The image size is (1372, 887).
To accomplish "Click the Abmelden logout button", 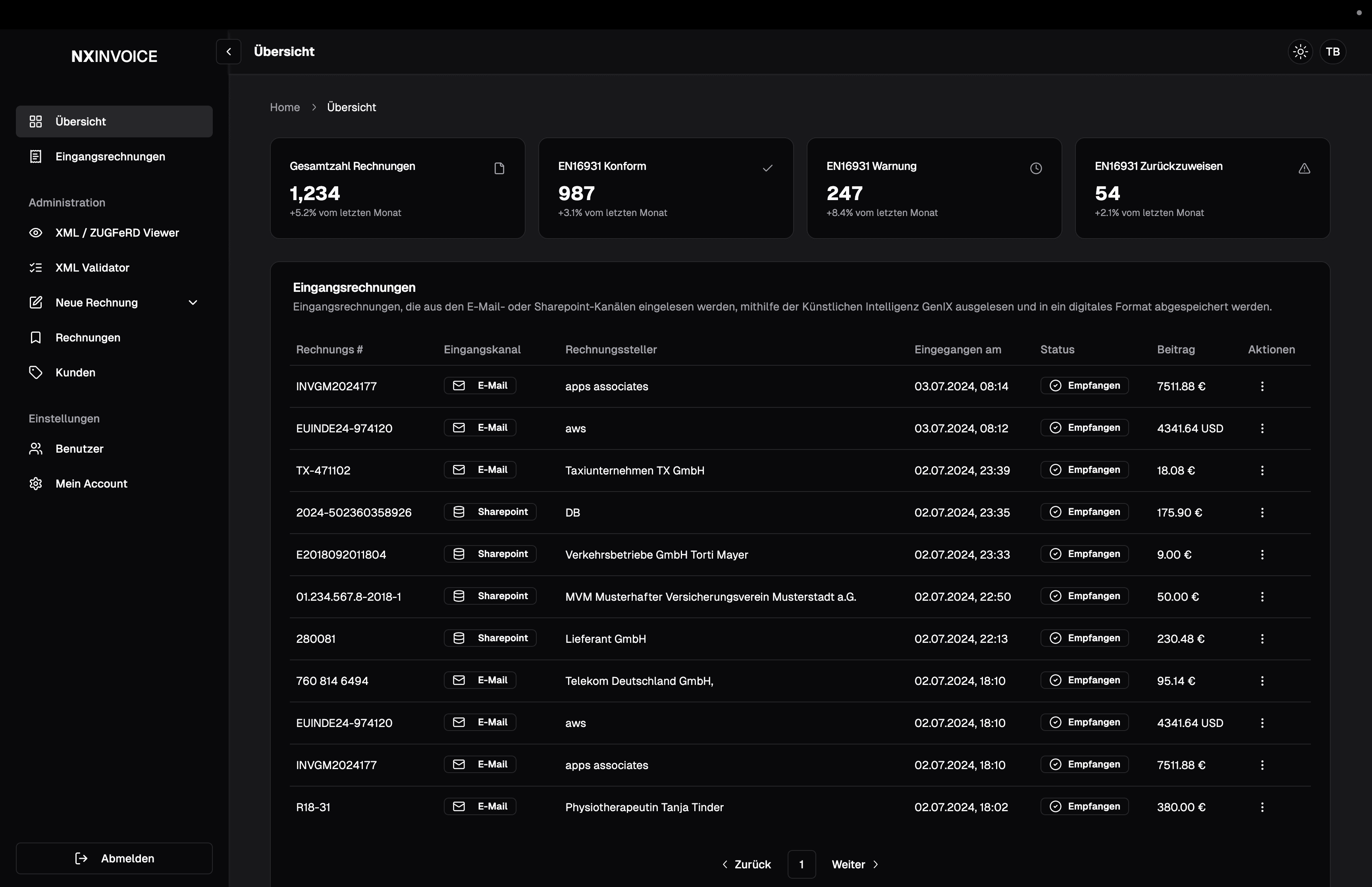I will coord(114,858).
